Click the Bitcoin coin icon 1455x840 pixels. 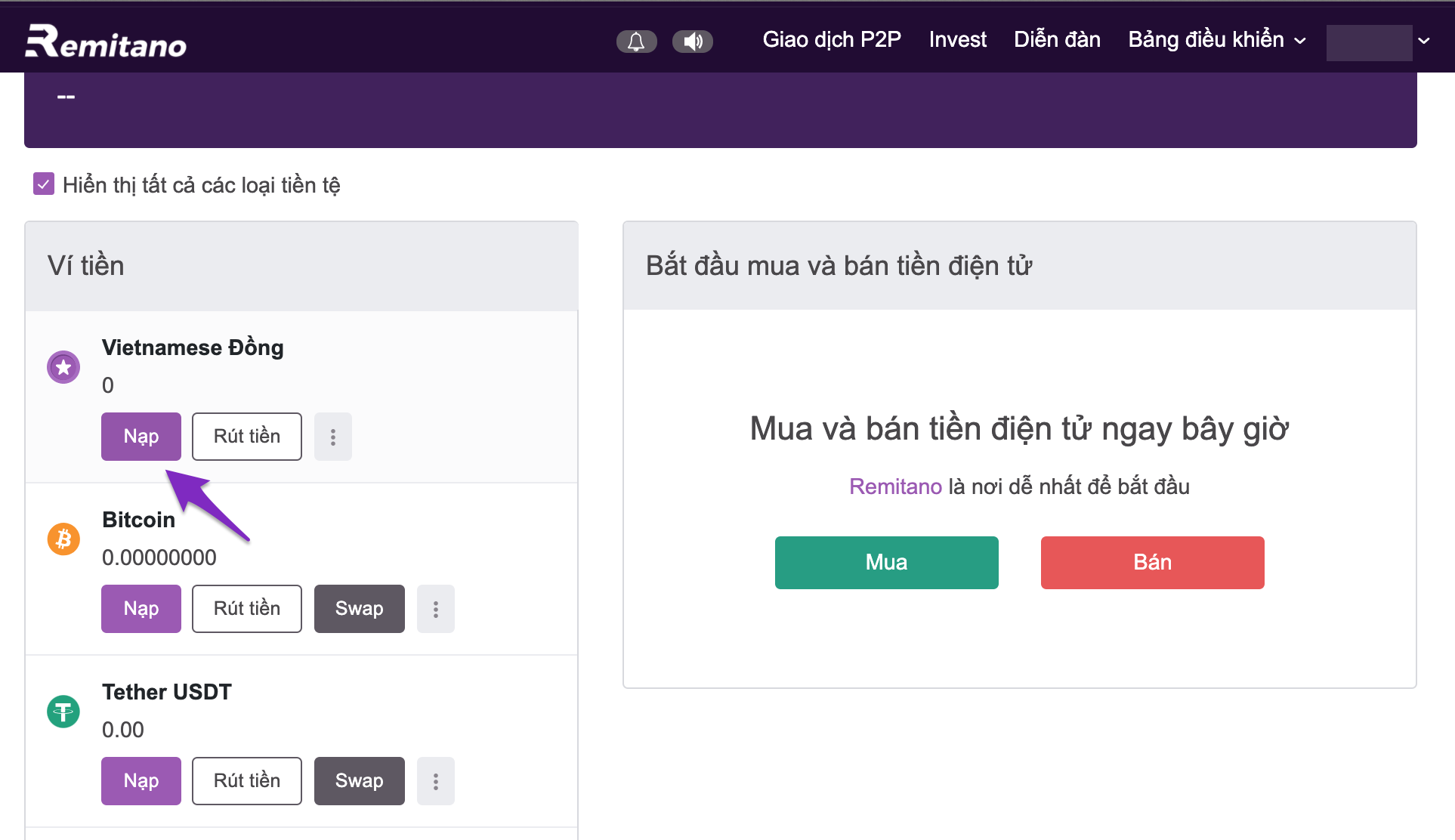[63, 539]
